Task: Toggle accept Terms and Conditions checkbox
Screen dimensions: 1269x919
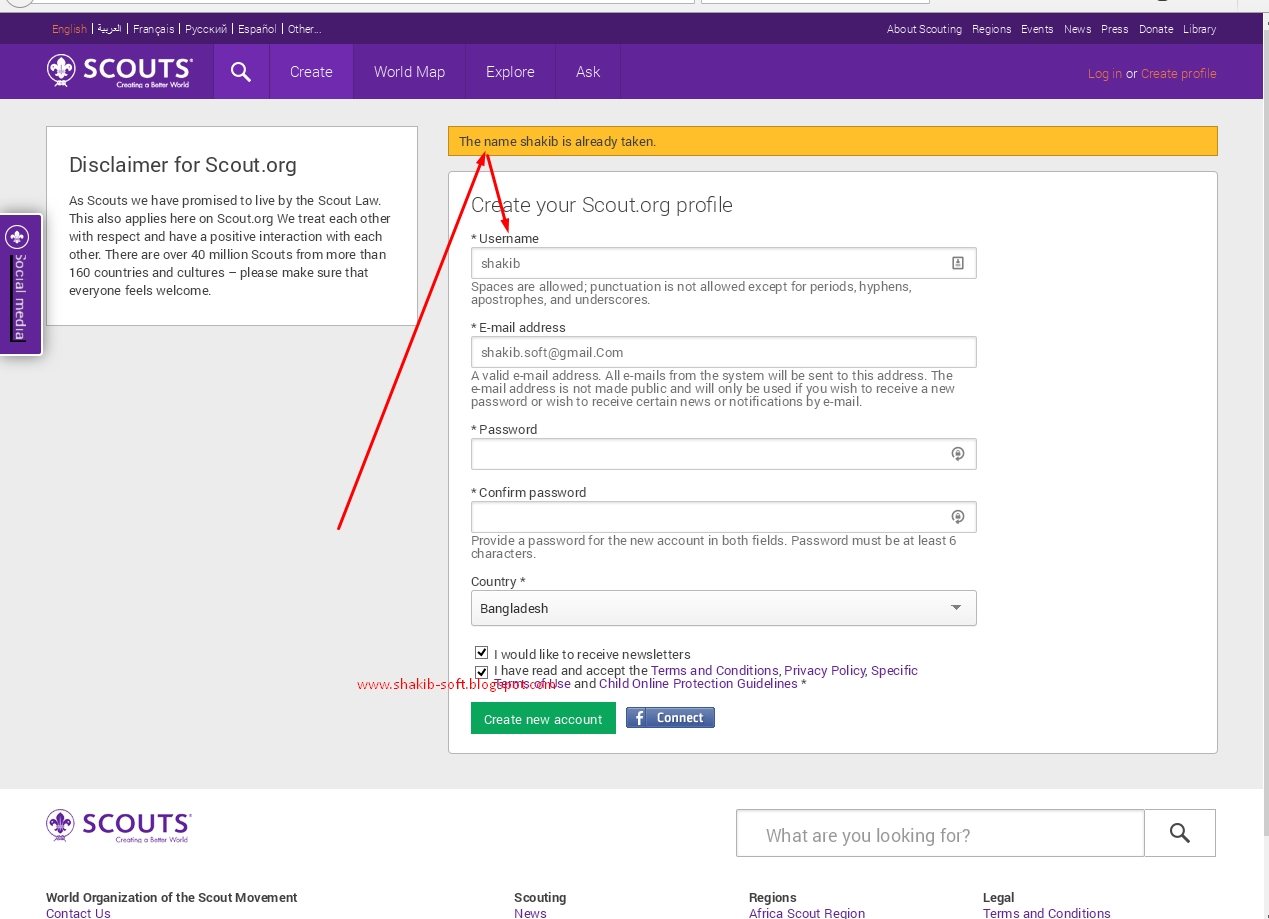Action: point(482,671)
